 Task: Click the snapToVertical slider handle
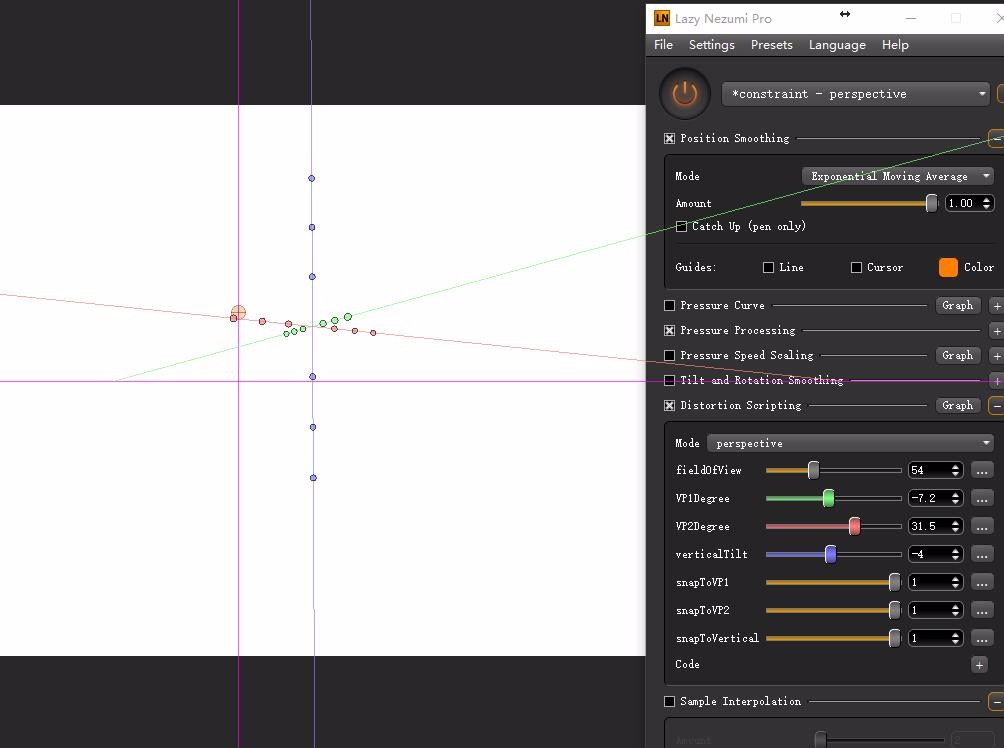[895, 638]
